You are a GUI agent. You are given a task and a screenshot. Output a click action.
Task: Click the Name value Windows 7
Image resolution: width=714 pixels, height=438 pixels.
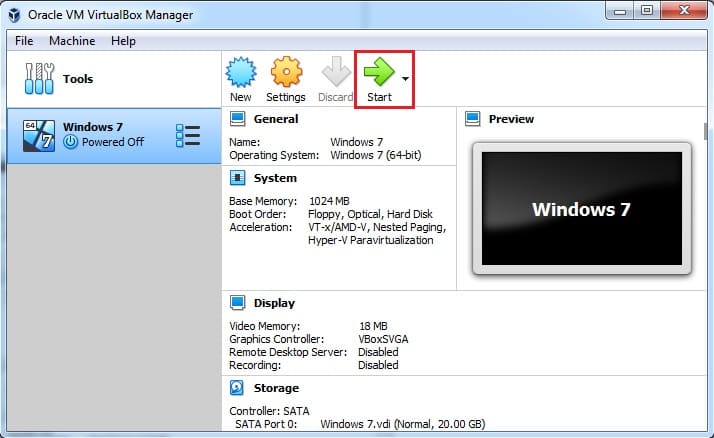tap(357, 142)
